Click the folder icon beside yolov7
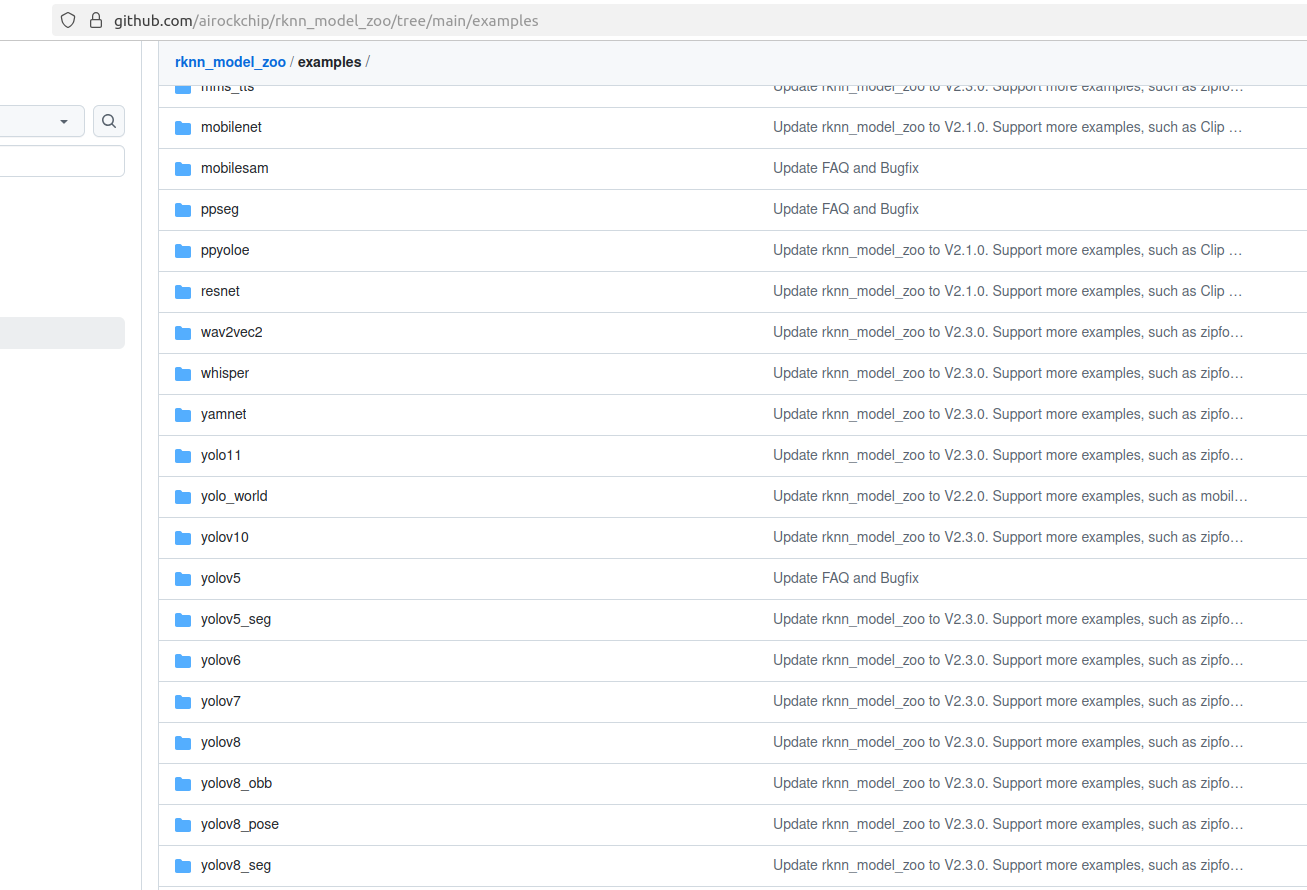Viewport: 1307px width, 890px height. click(183, 702)
